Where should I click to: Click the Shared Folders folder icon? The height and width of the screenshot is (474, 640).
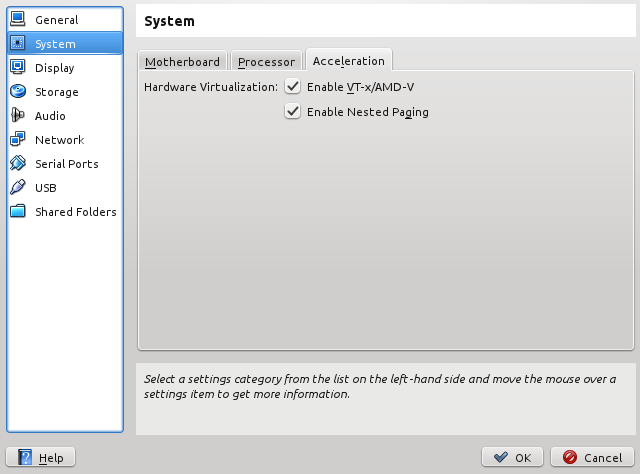pos(18,211)
